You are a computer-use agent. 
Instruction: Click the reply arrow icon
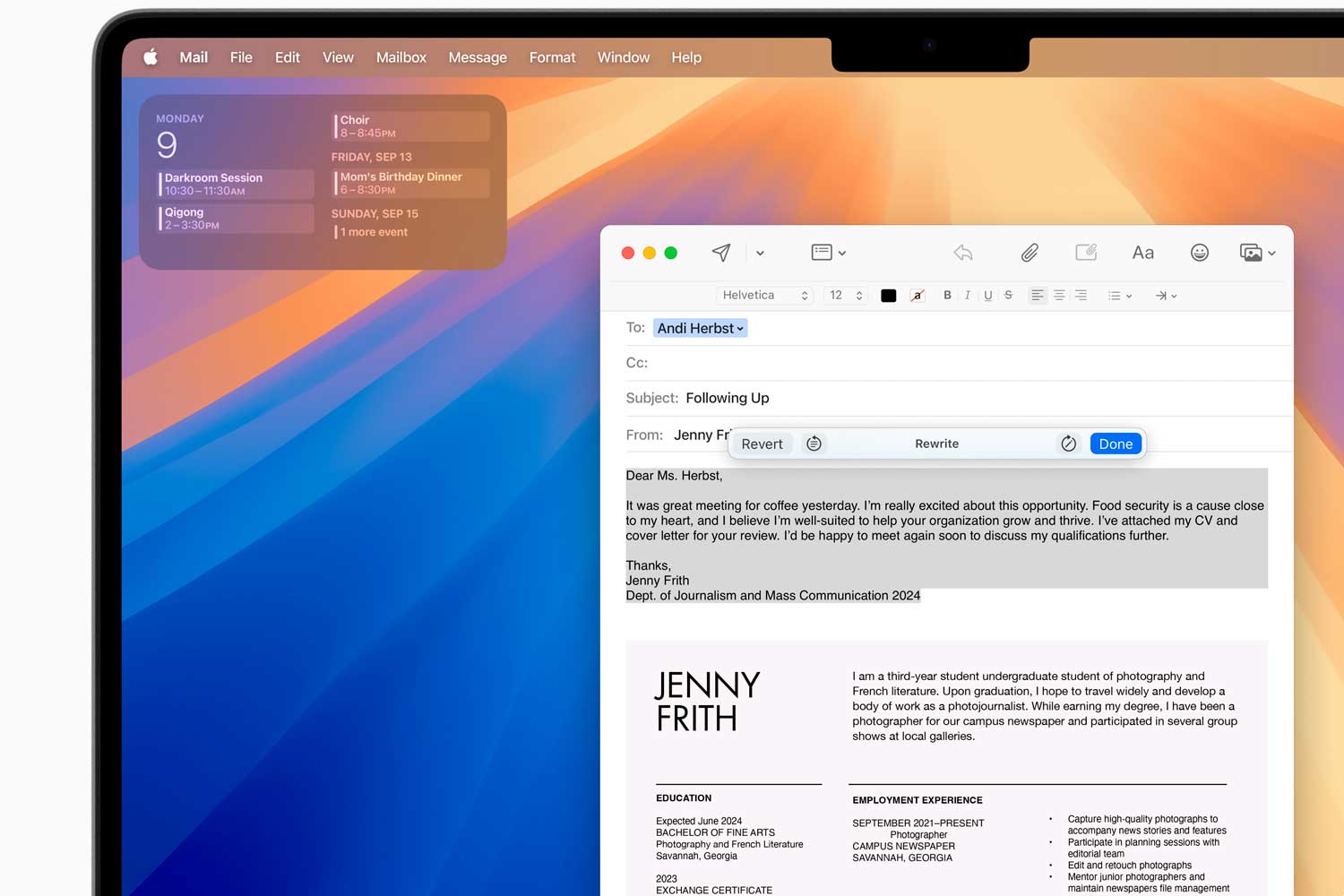(x=963, y=253)
